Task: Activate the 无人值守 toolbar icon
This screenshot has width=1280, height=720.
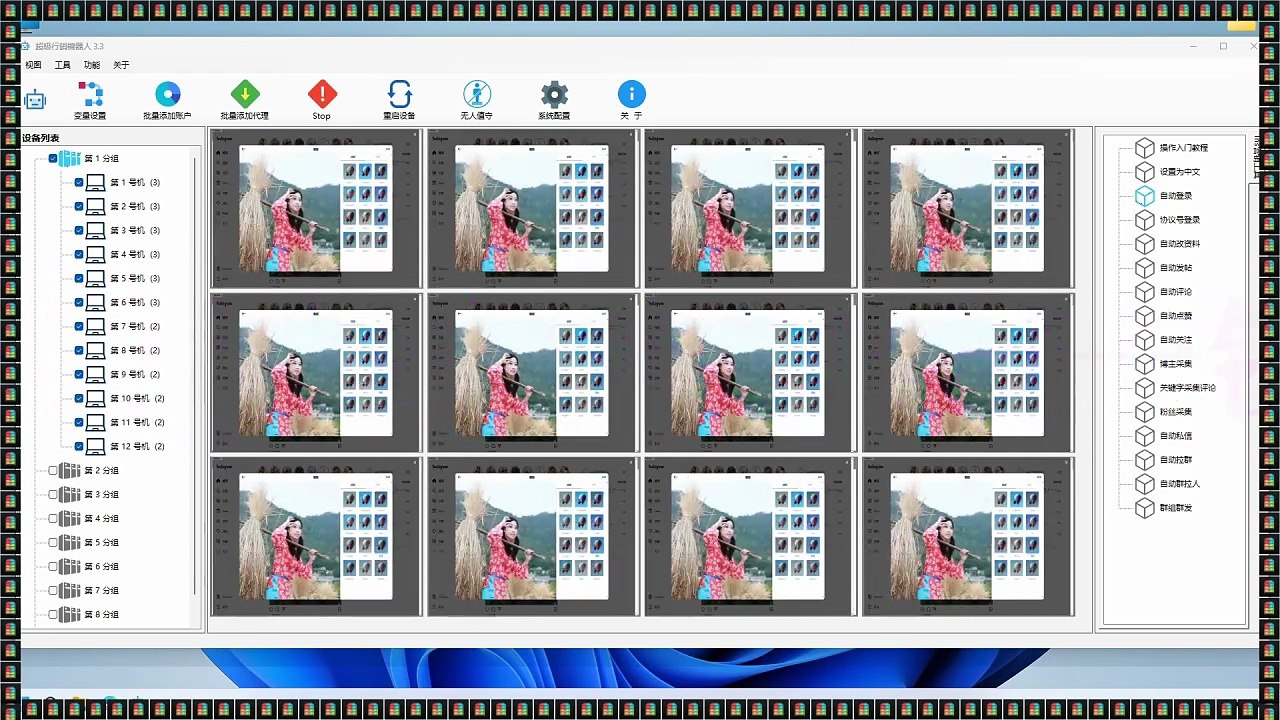Action: click(476, 95)
